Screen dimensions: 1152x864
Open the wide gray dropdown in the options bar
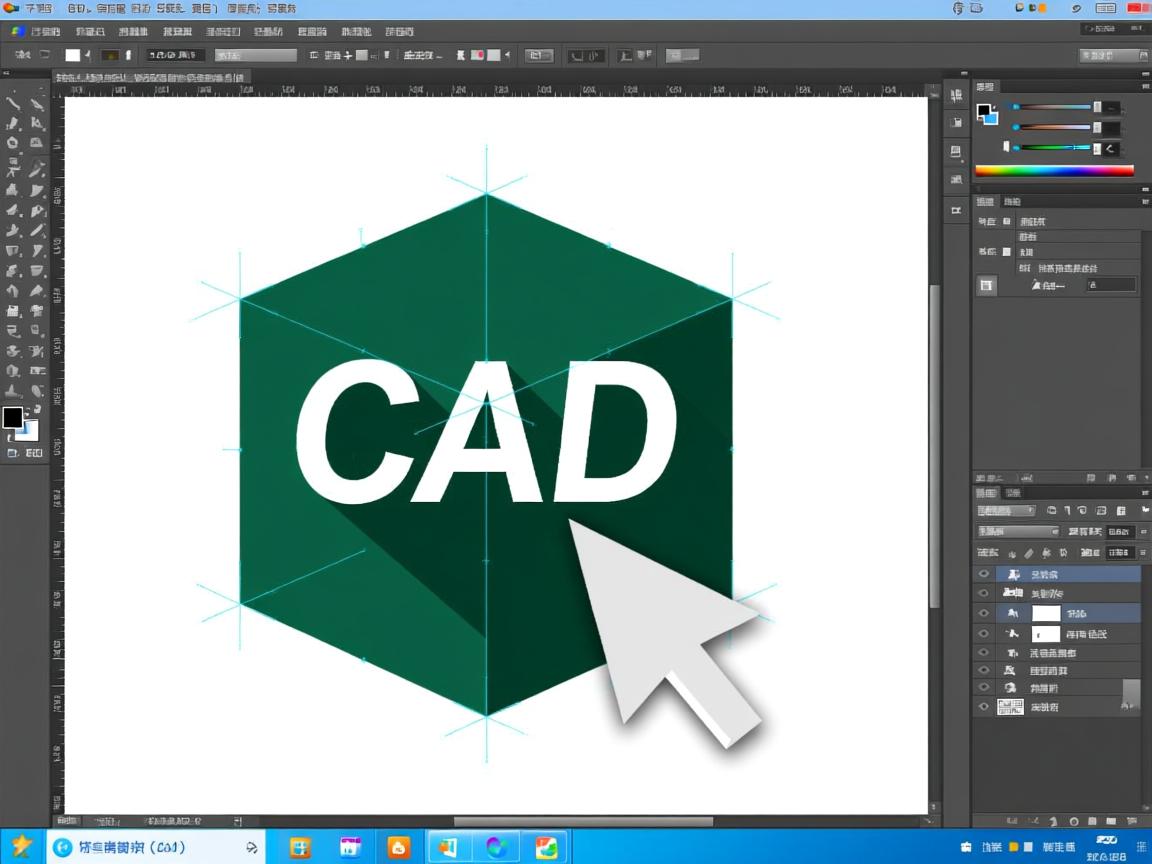(x=255, y=56)
